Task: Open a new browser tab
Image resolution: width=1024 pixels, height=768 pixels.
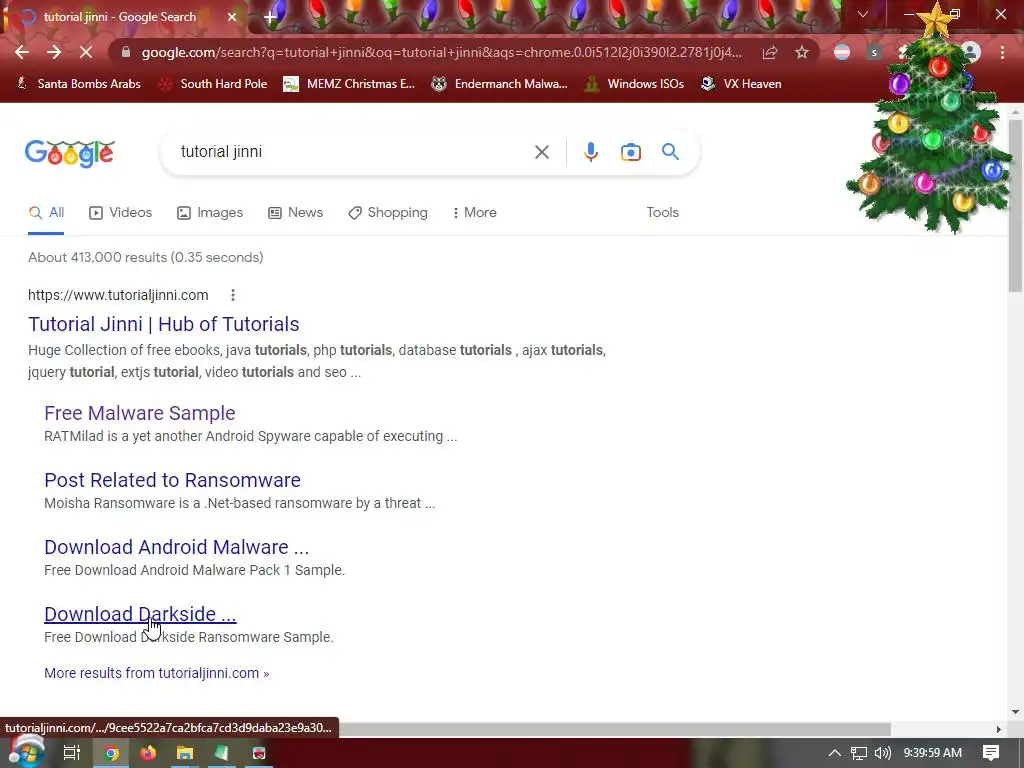Action: [x=270, y=17]
